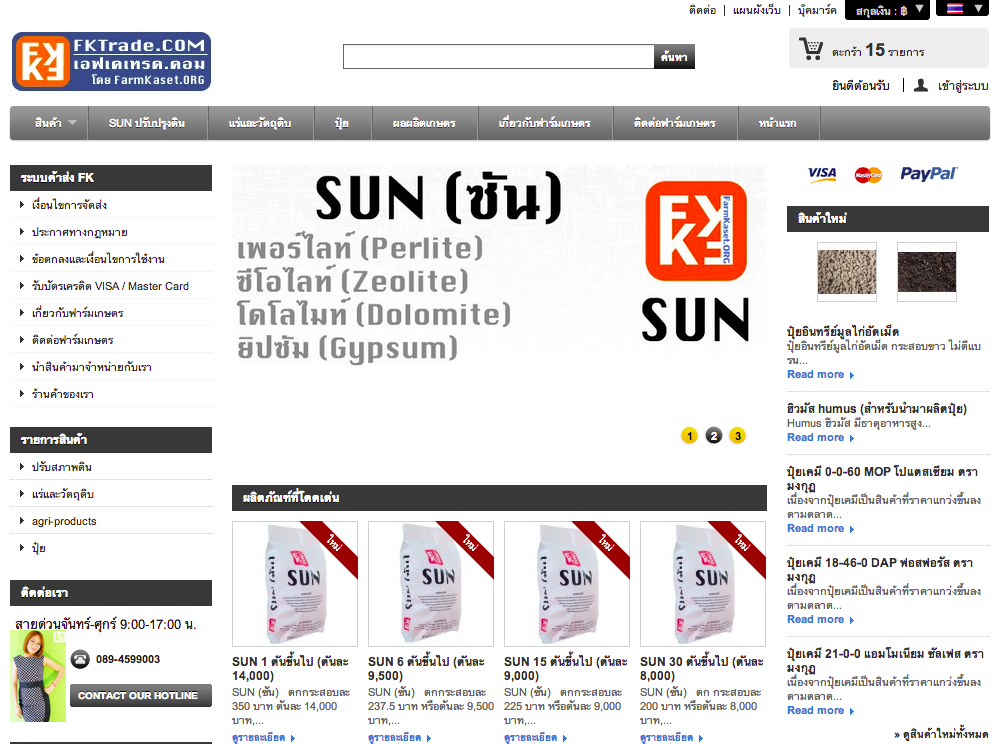
Task: Switch to banner slide 1
Action: tap(690, 436)
